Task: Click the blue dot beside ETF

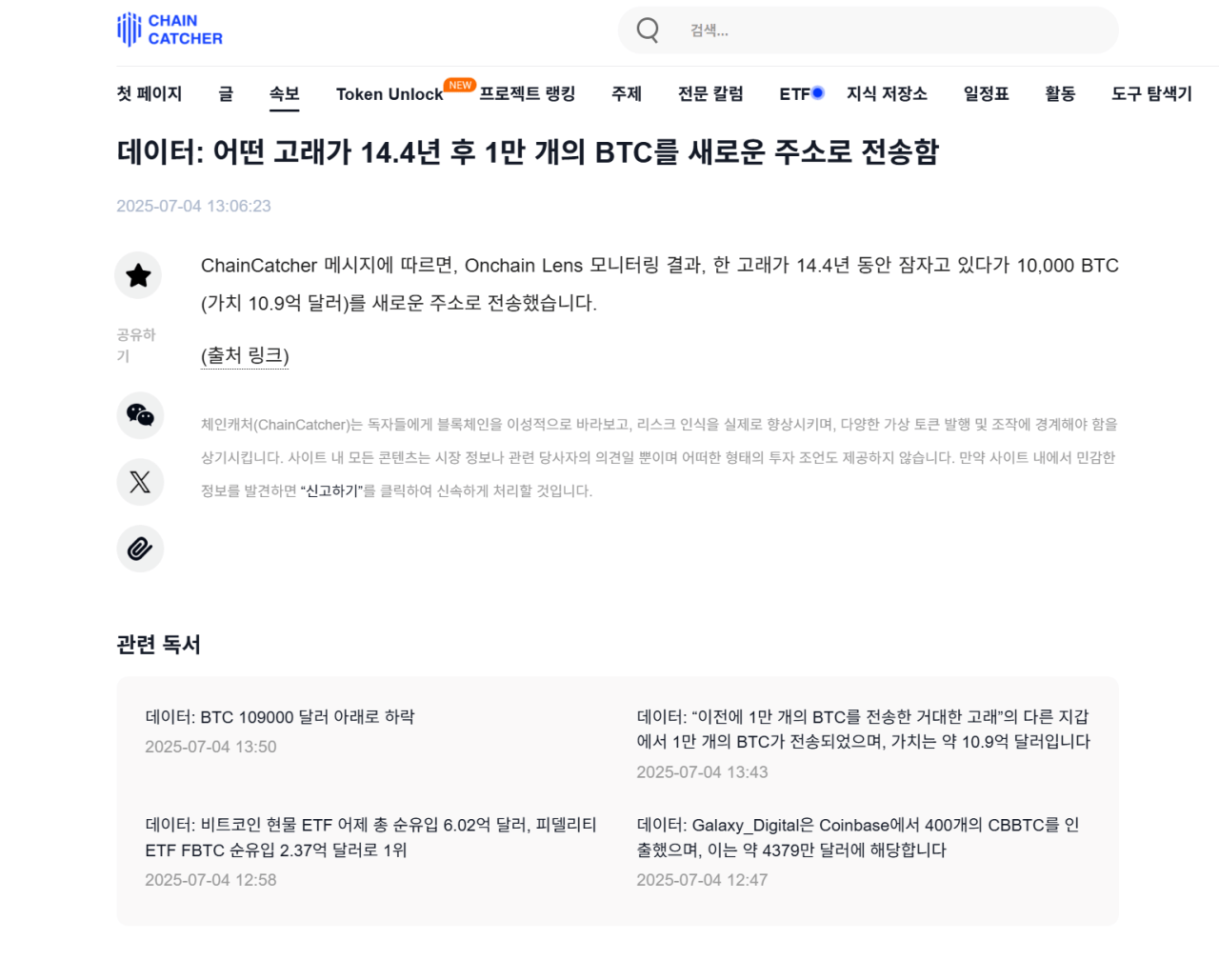Action: pyautogui.click(x=817, y=92)
